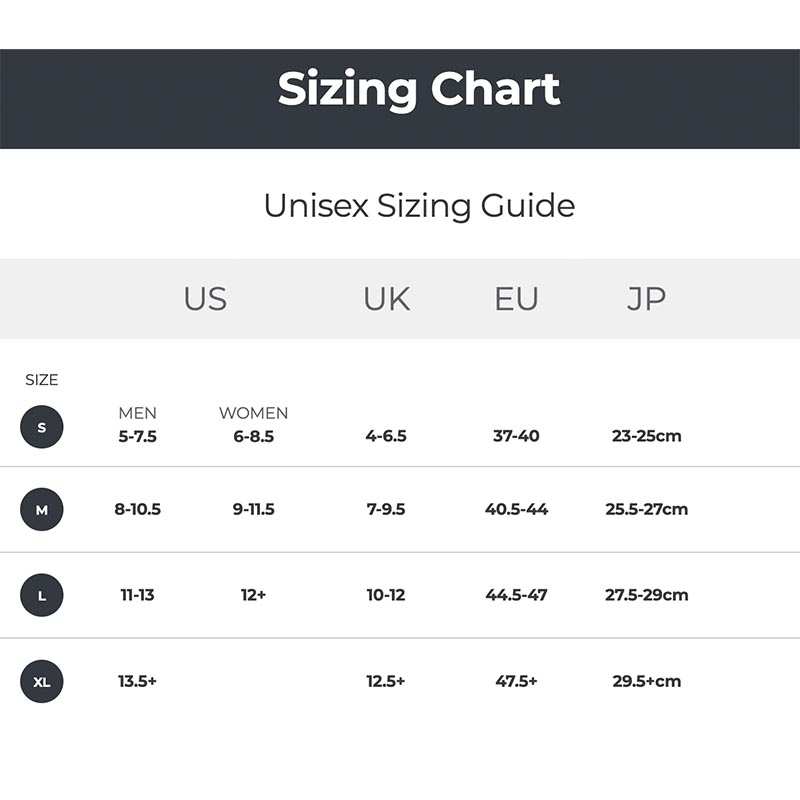Click the 47.5+ EU size value

(x=516, y=681)
